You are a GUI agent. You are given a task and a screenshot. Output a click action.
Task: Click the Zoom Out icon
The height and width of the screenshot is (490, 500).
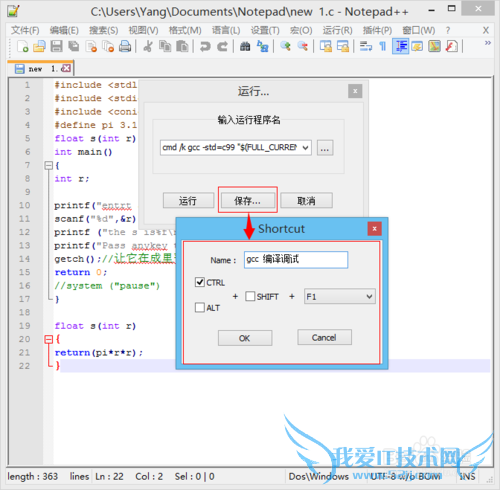303,46
